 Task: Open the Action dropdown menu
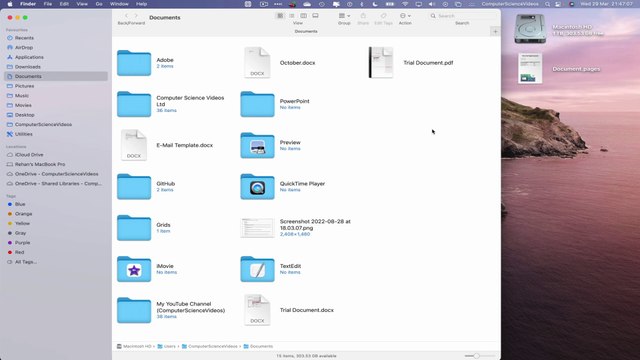(405, 16)
